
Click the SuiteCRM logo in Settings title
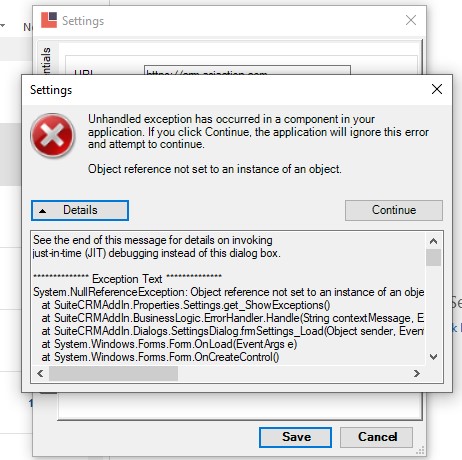(49, 20)
